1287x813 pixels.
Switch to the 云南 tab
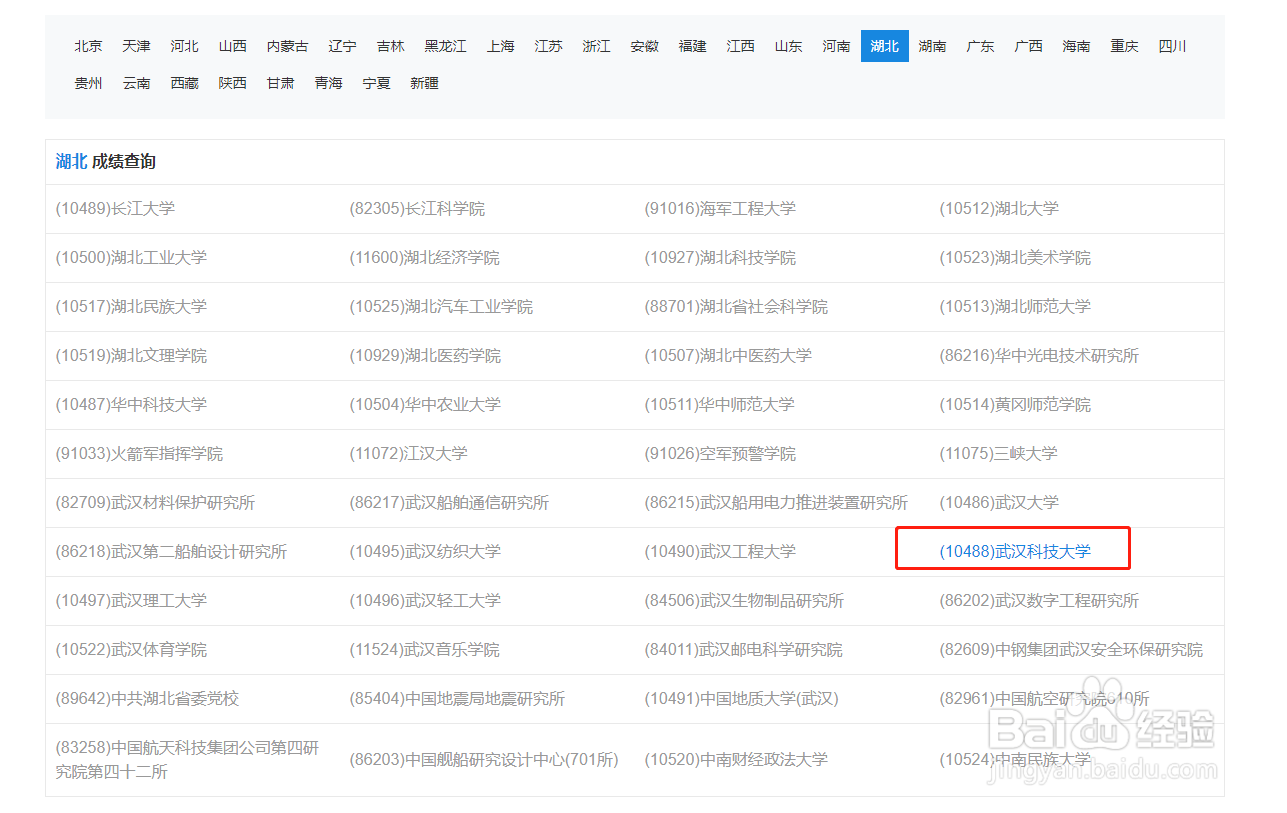tap(136, 83)
